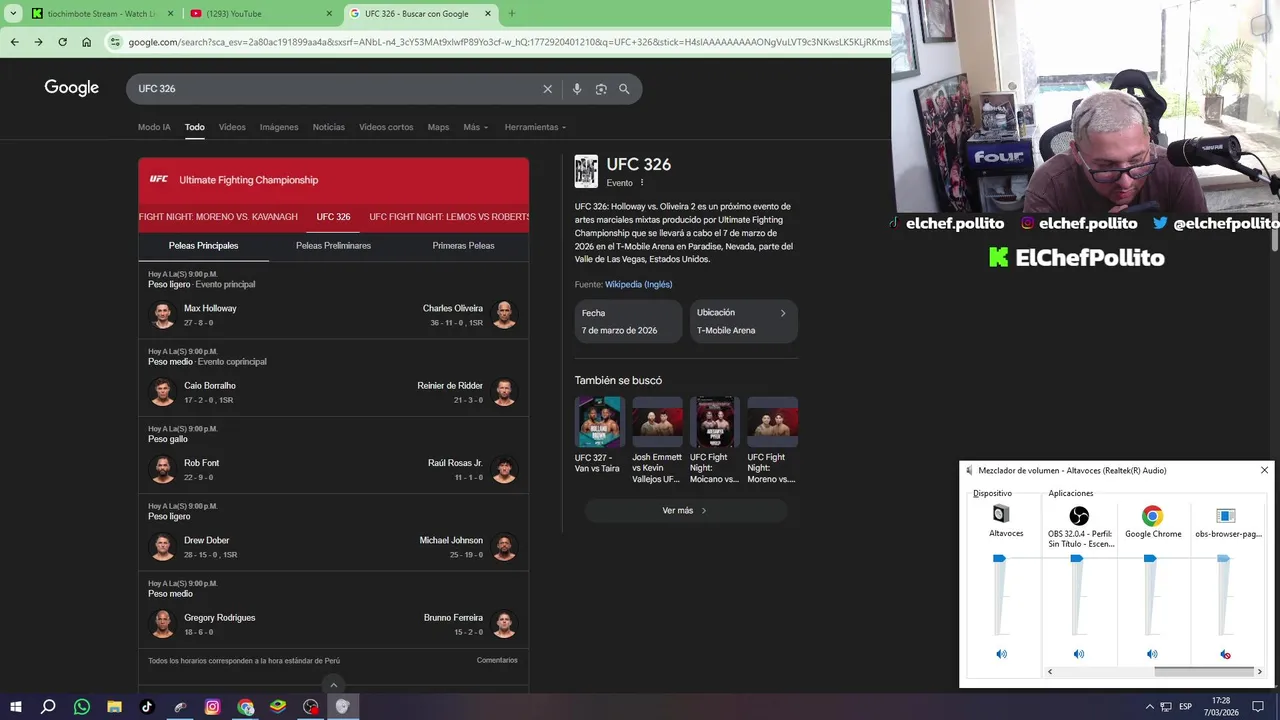Switch to Primeras Peleas tab

[463, 245]
